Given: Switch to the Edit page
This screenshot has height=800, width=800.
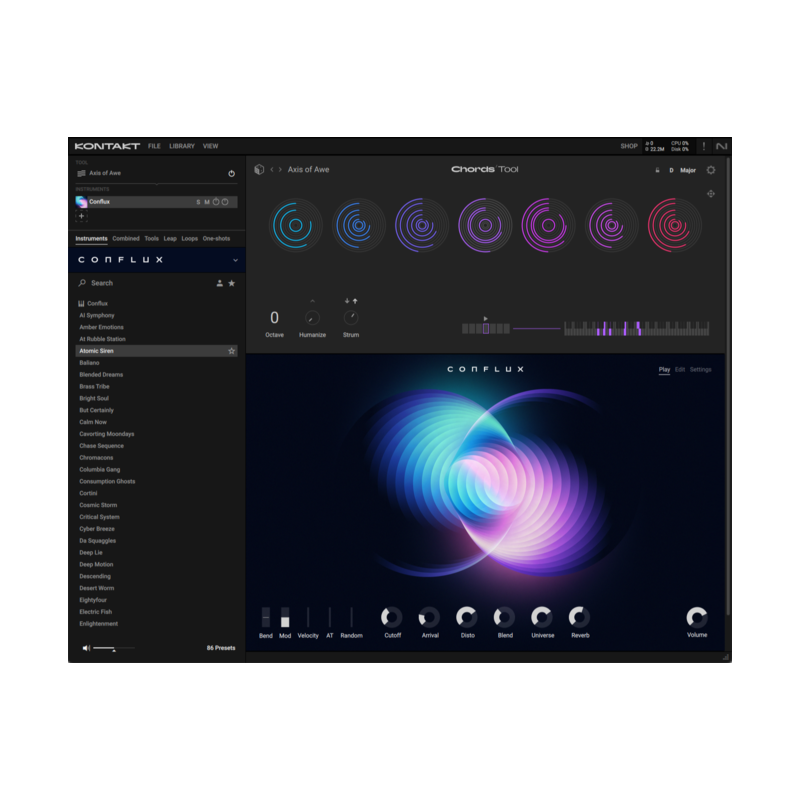Looking at the screenshot, I should point(680,369).
